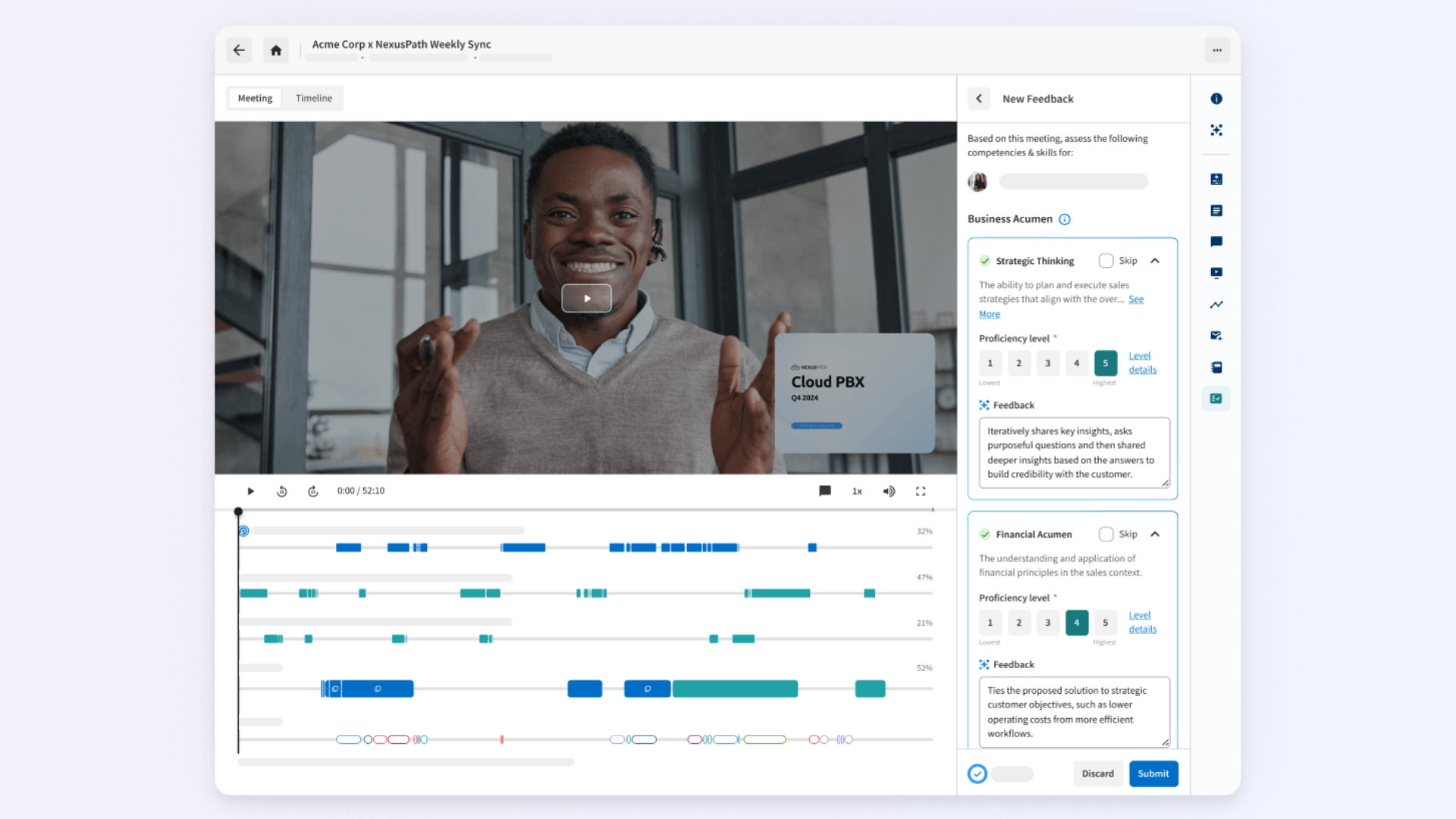
Task: Collapse the Financial Acumen section
Action: pyautogui.click(x=1155, y=535)
